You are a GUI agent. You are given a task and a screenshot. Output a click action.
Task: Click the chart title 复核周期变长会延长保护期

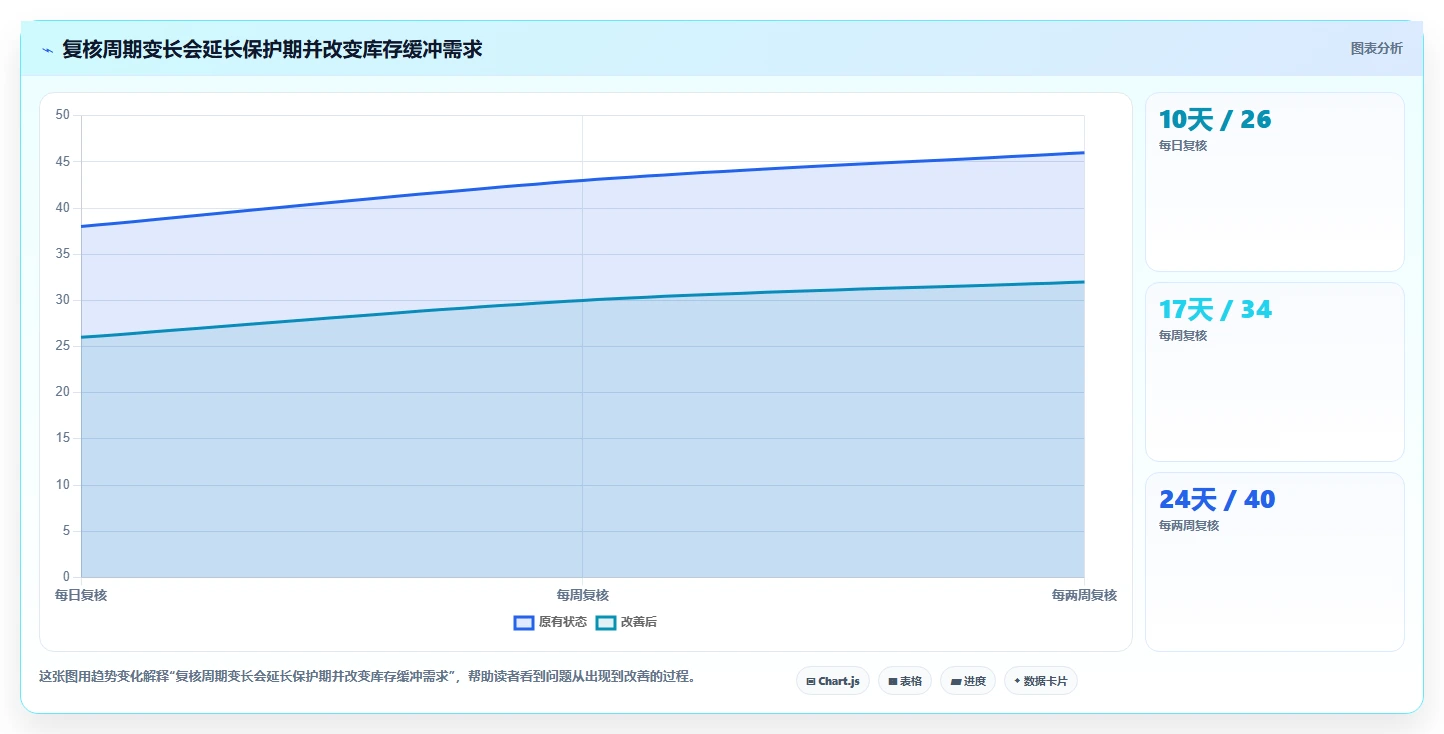272,49
